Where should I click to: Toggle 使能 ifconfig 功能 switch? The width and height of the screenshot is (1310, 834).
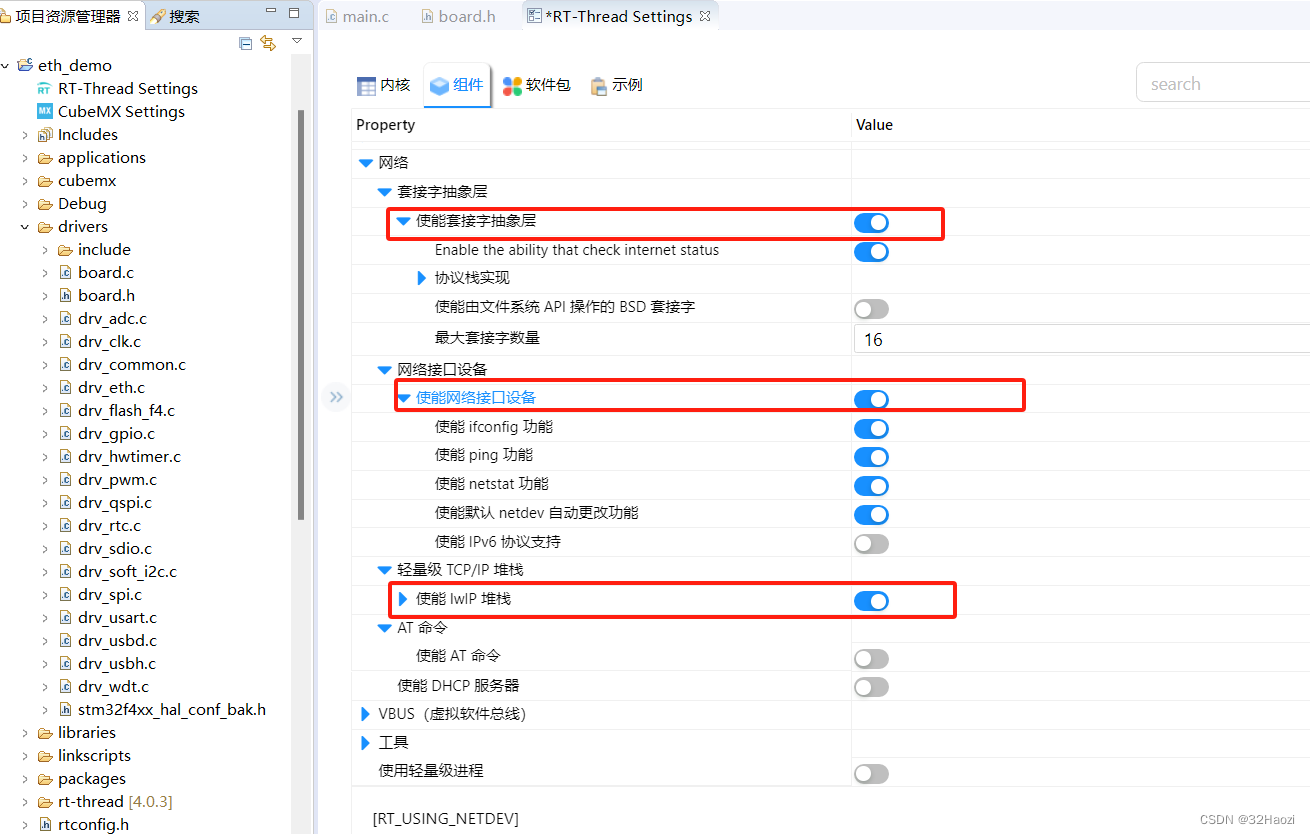tap(871, 428)
